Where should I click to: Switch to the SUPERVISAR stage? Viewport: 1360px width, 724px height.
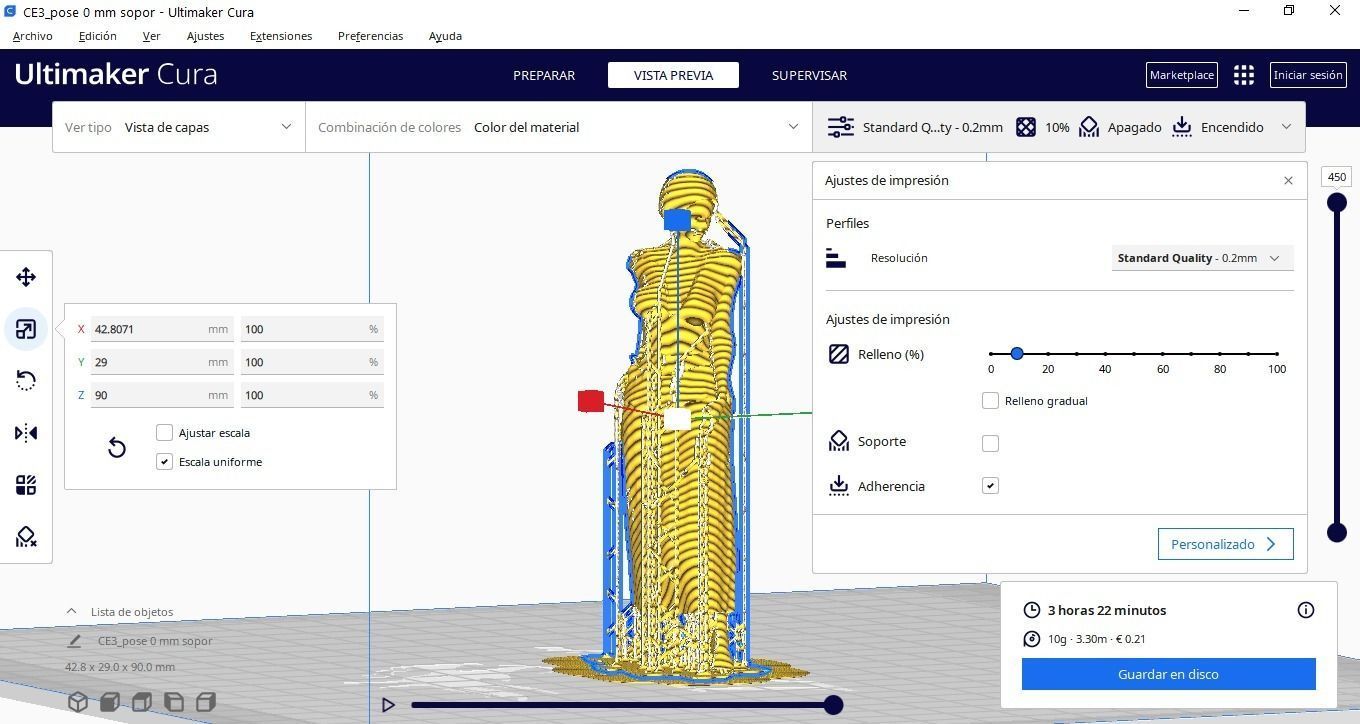tap(809, 75)
